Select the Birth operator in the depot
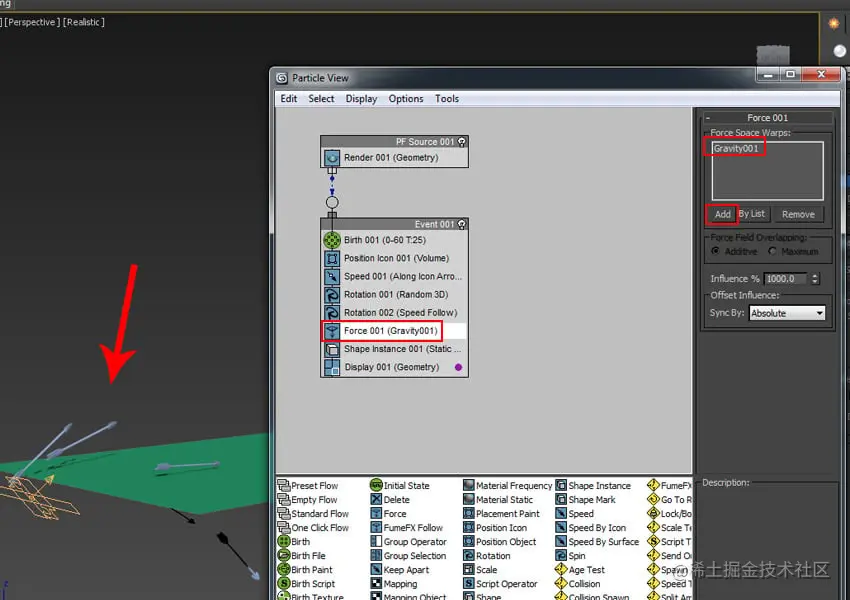The height and width of the screenshot is (600, 850). tap(293, 541)
